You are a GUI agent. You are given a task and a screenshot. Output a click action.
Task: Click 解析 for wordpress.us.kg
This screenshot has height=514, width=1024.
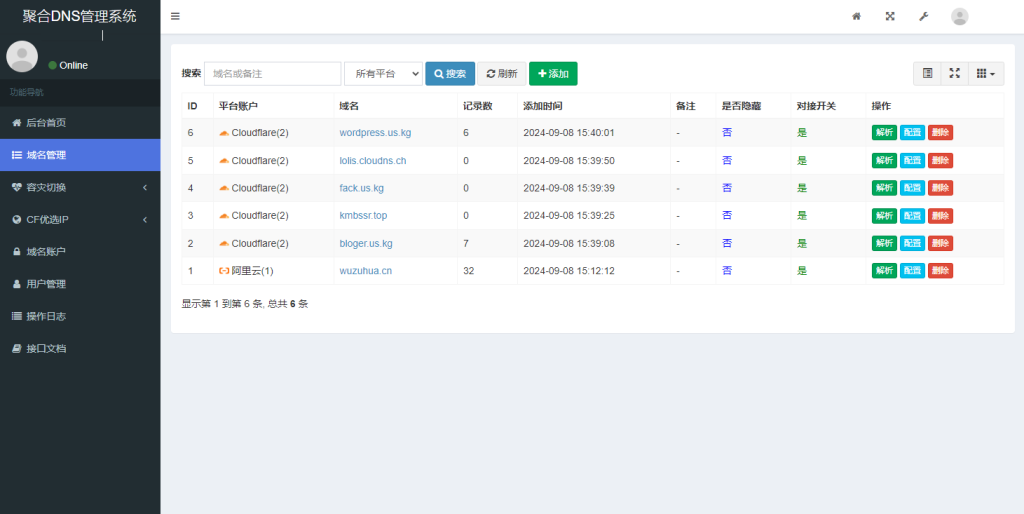[884, 133]
